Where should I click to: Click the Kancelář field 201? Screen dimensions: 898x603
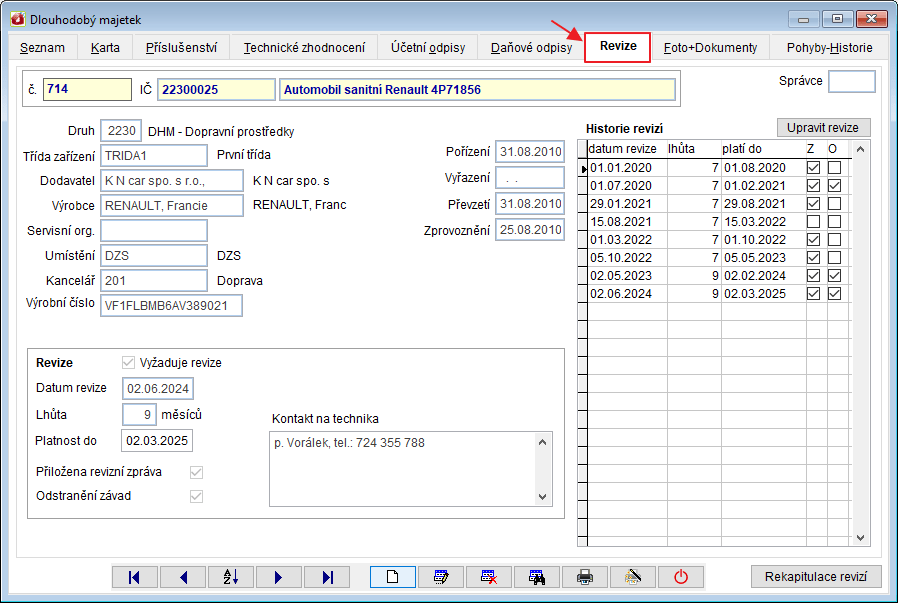(x=153, y=281)
